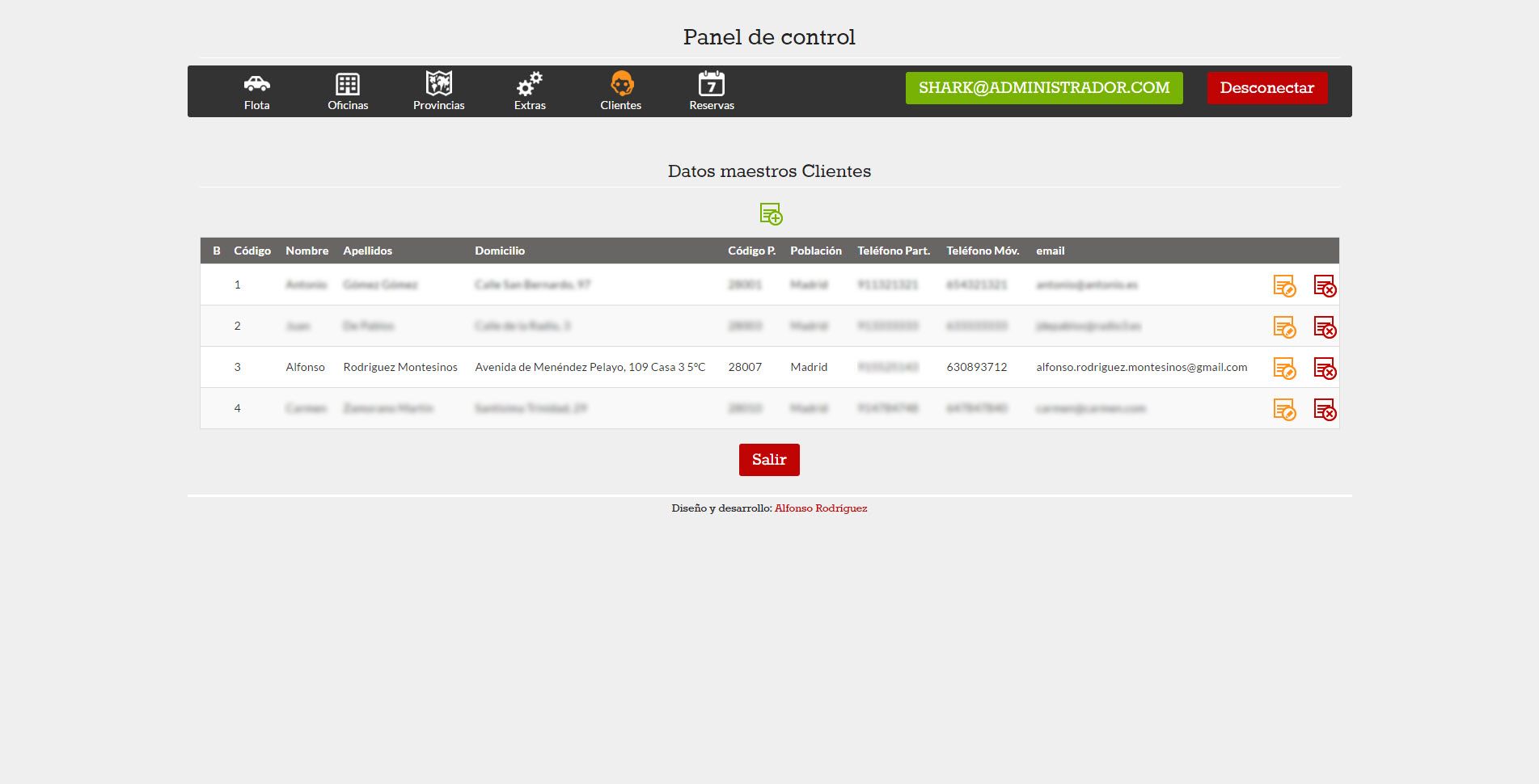
Task: Click the Nombre column header
Action: pos(307,251)
